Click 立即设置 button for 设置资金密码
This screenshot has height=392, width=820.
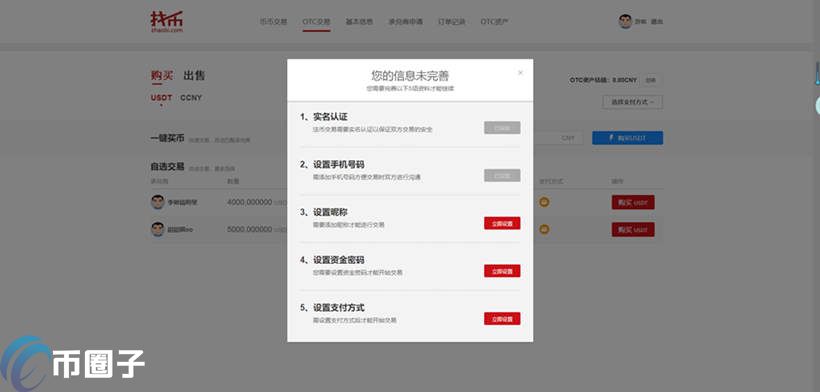[x=502, y=271]
